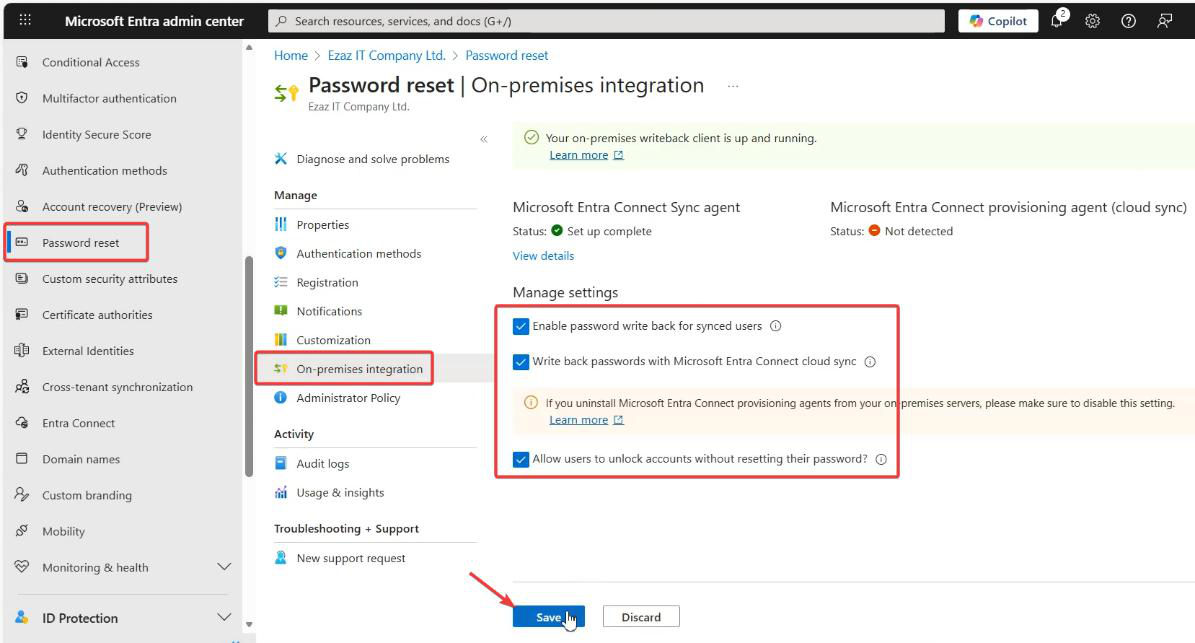
Task: Open the ellipsis more options menu
Action: coord(732,86)
